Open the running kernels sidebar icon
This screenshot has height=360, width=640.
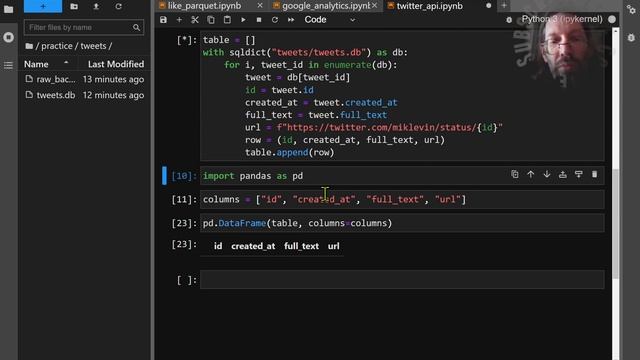click(x=8, y=37)
